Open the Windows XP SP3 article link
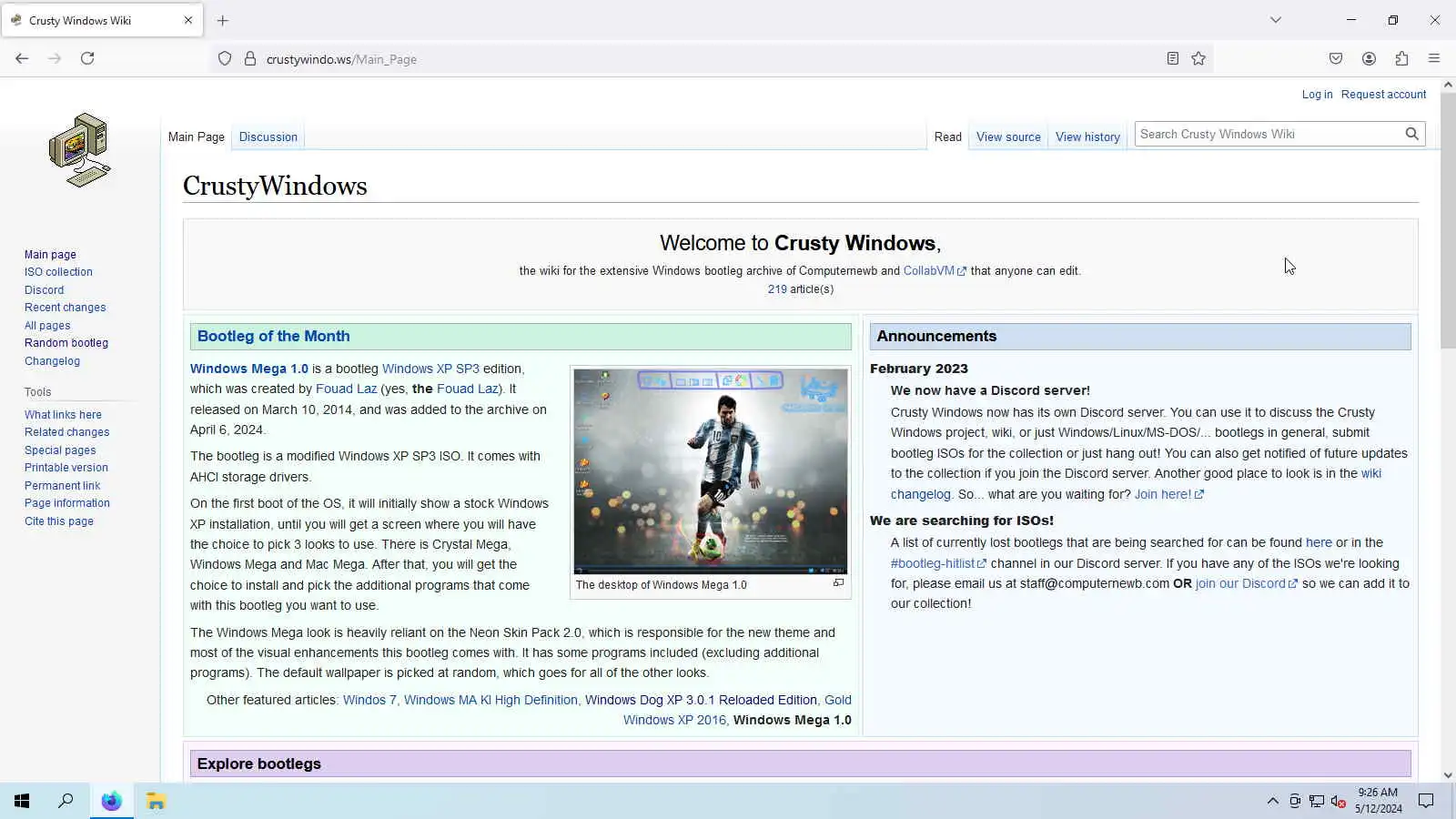This screenshot has height=819, width=1456. pos(430,369)
